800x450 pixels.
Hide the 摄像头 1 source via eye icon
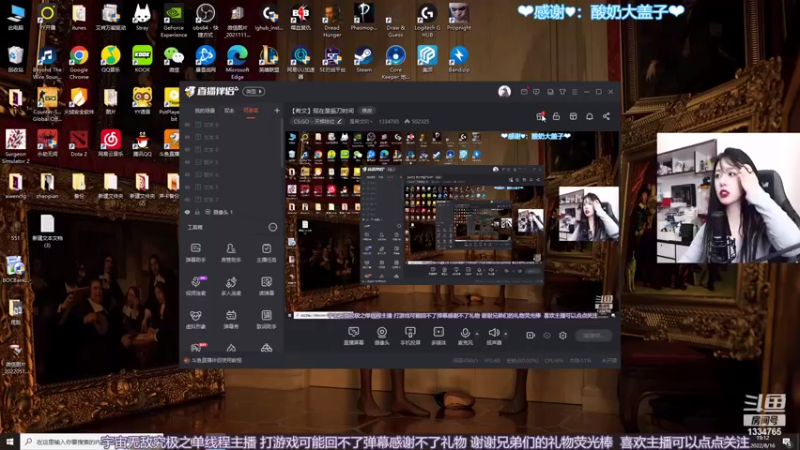187,212
